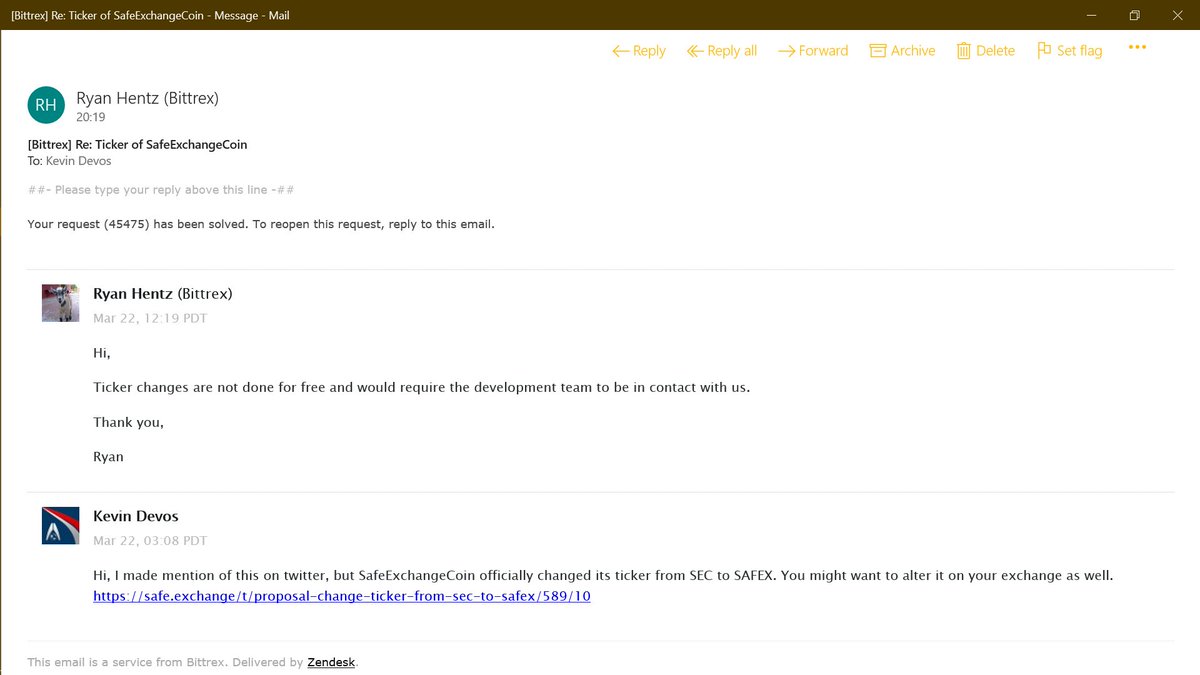This screenshot has width=1200, height=675.
Task: Click sender name Ryan Hentz (Bittrex) in header
Action: [x=147, y=98]
